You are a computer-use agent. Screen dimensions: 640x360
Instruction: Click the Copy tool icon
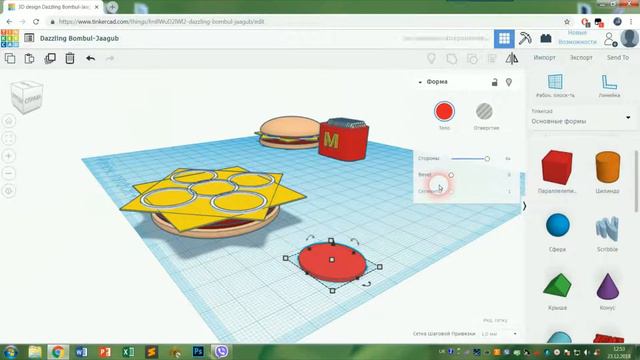pos(10,58)
